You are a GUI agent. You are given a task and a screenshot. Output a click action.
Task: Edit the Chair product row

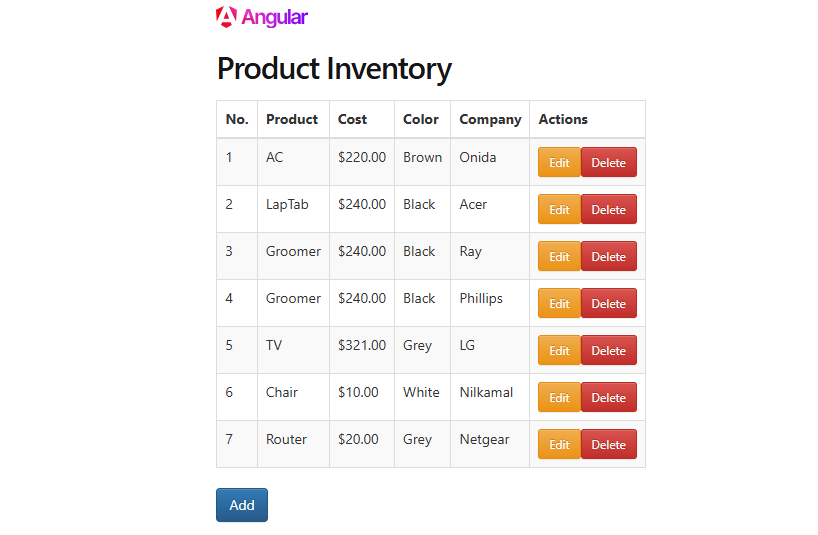559,398
